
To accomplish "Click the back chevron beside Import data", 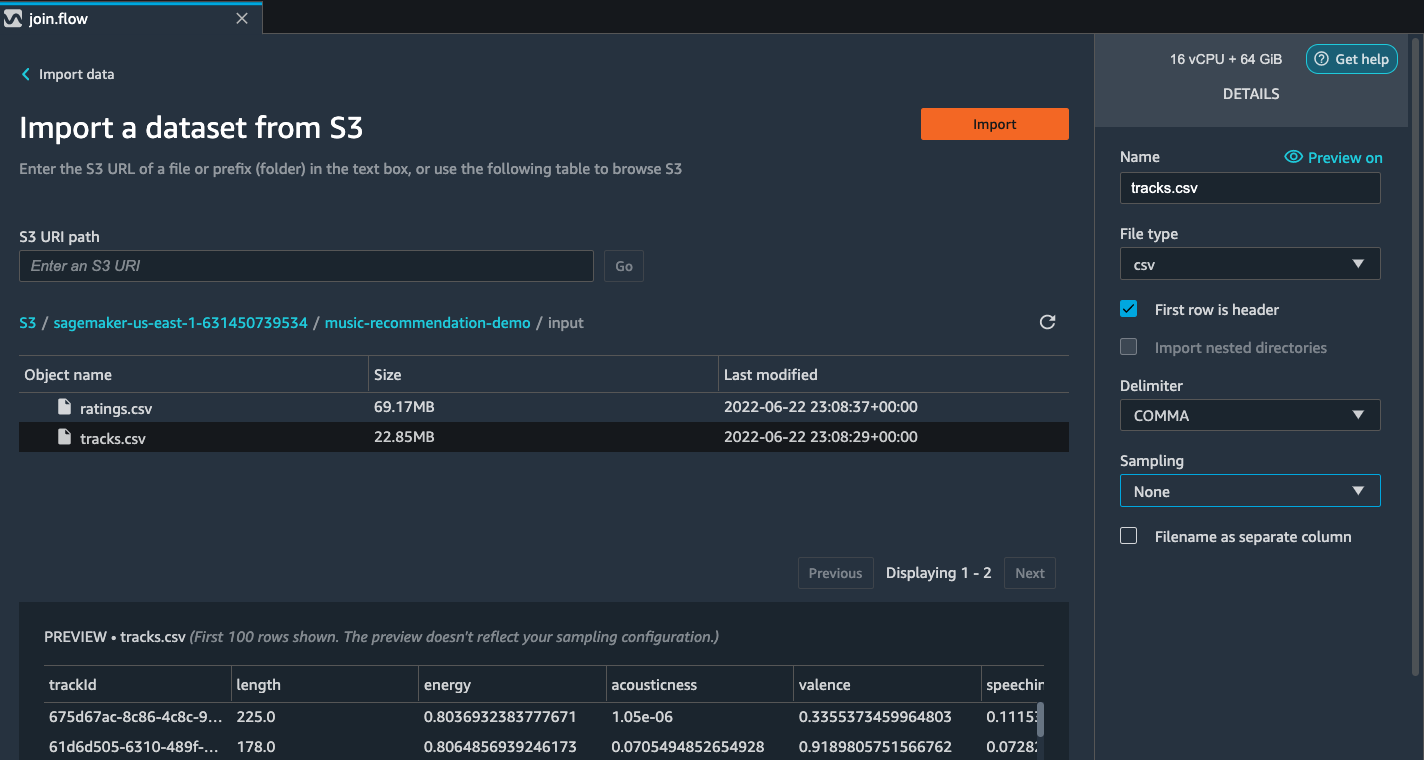I will (26, 74).
